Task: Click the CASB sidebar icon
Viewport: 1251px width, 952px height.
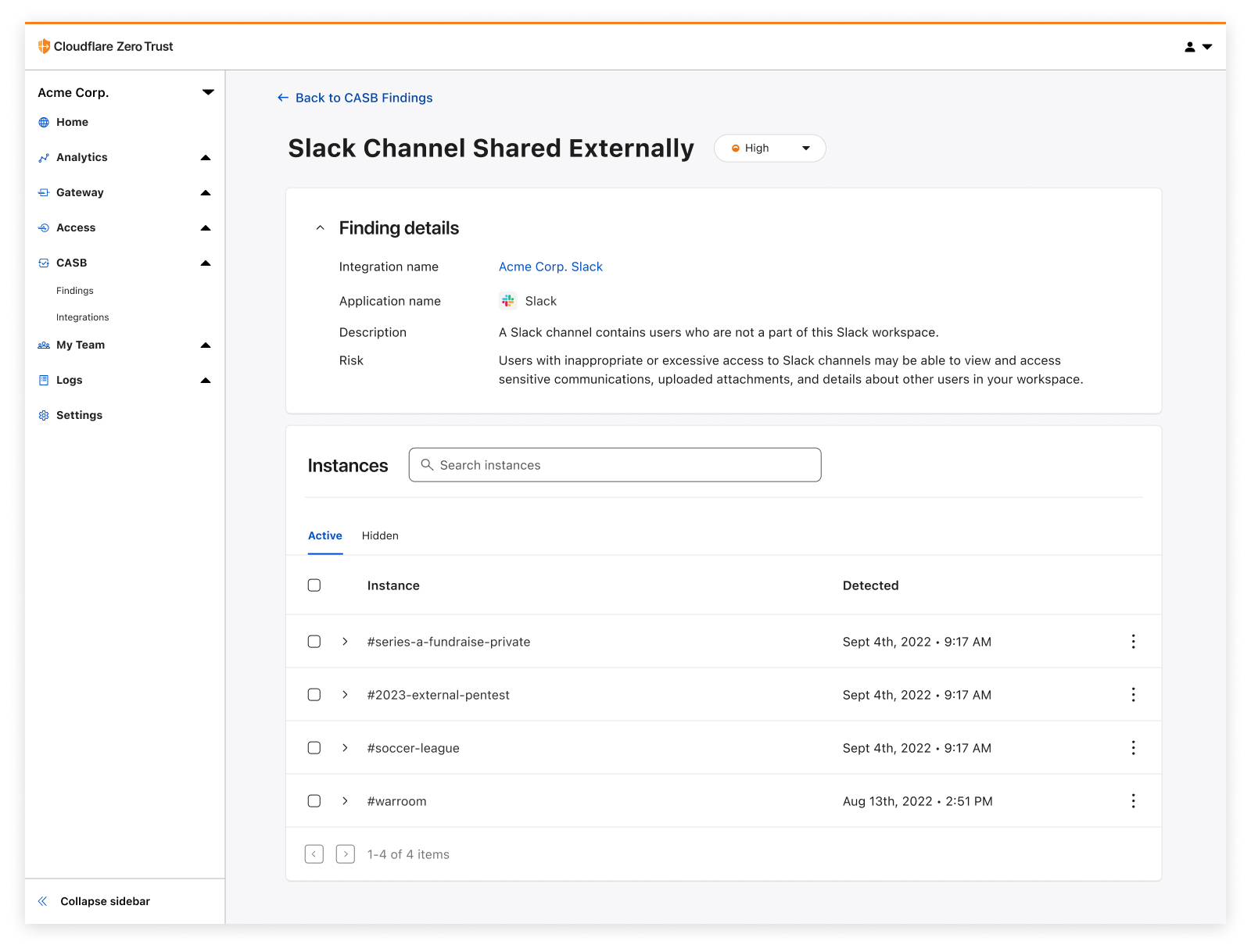Action: coord(44,263)
